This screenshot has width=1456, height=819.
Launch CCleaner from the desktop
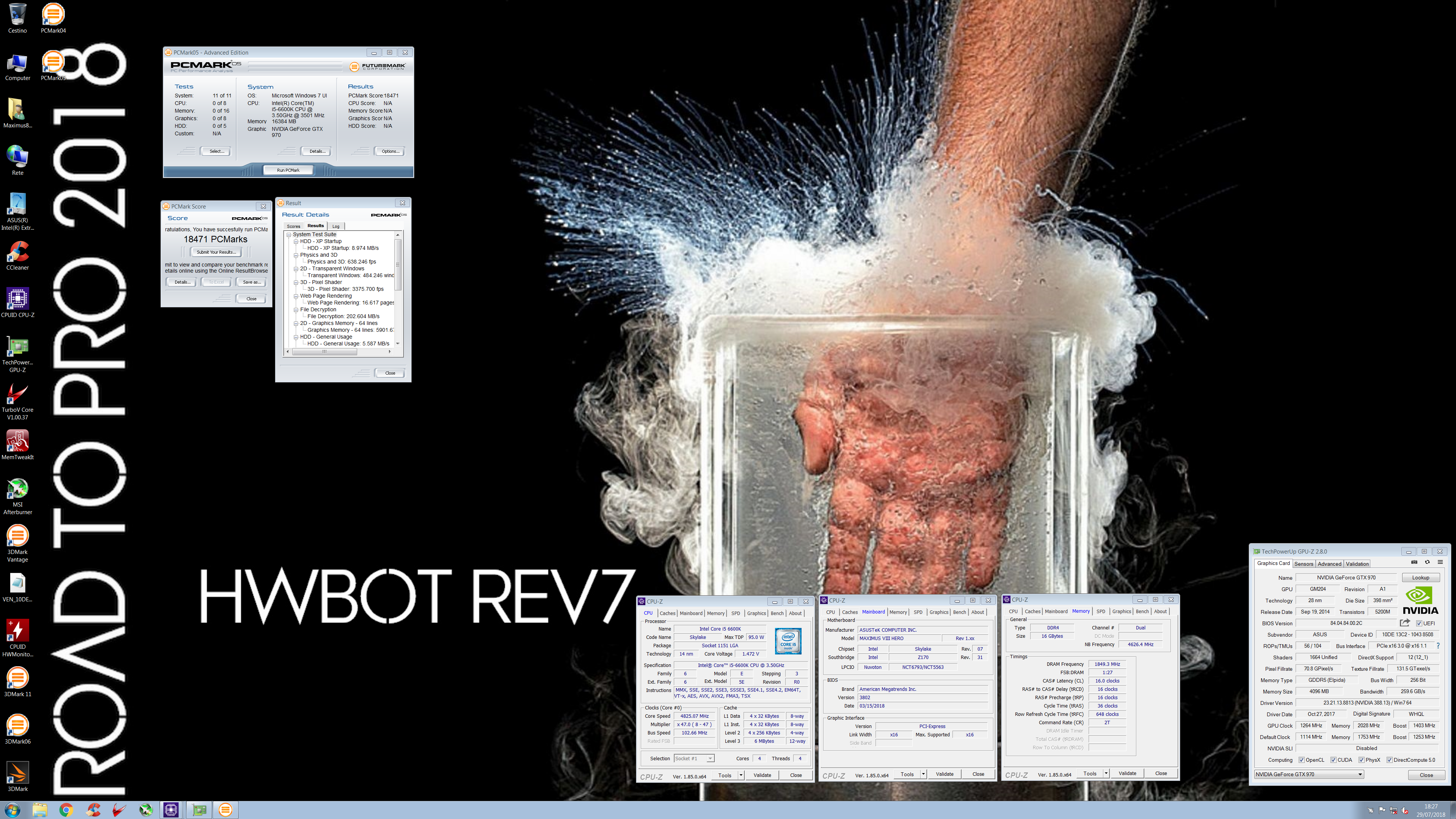(17, 256)
